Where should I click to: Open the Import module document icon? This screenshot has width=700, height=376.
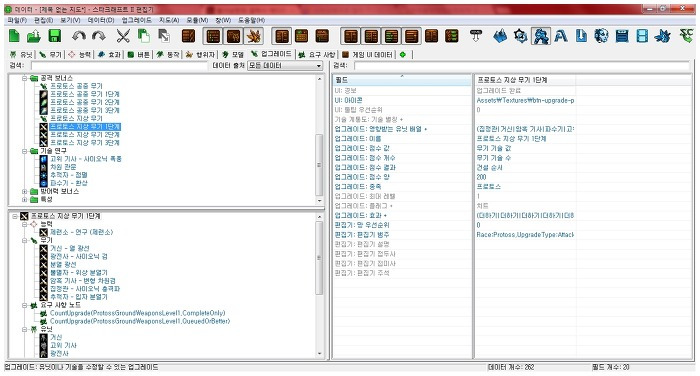581,36
